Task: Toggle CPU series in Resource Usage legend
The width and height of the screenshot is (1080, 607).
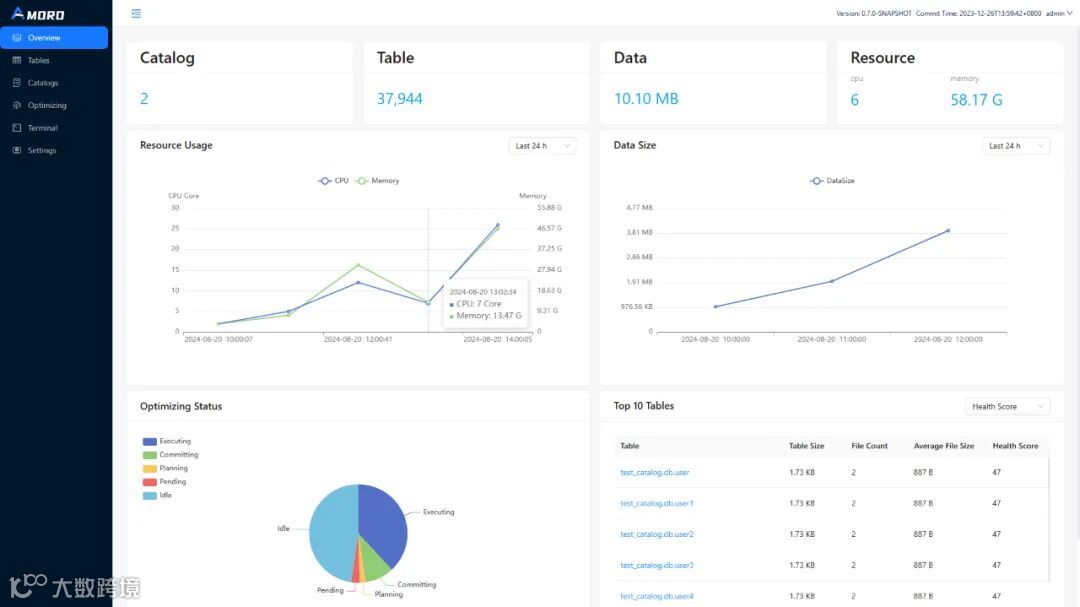Action: 333,181
